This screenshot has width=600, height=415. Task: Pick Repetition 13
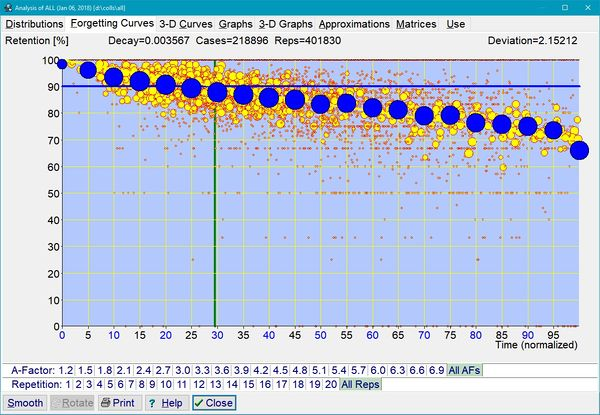(x=215, y=384)
